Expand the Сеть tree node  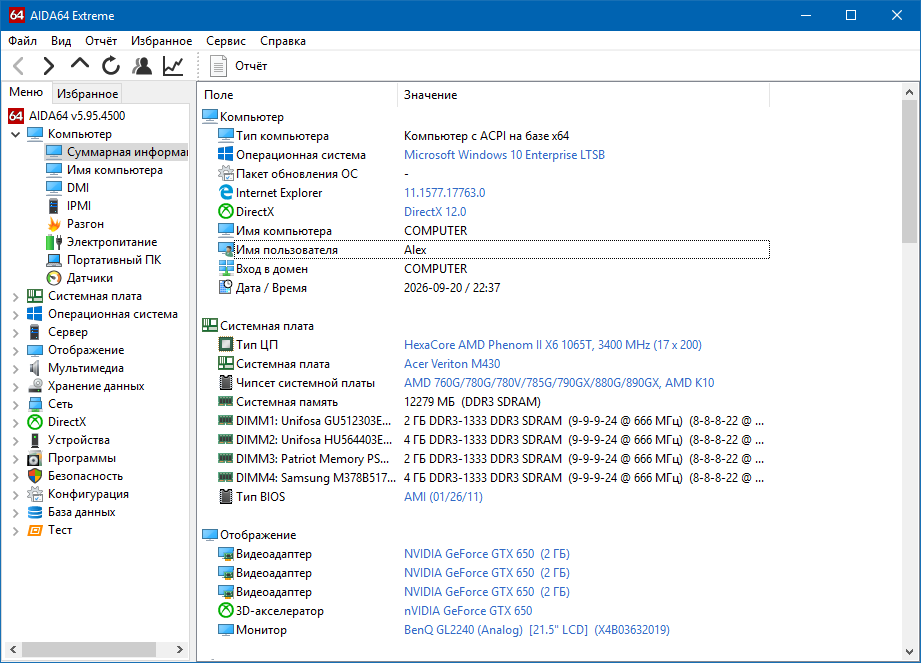pos(16,405)
